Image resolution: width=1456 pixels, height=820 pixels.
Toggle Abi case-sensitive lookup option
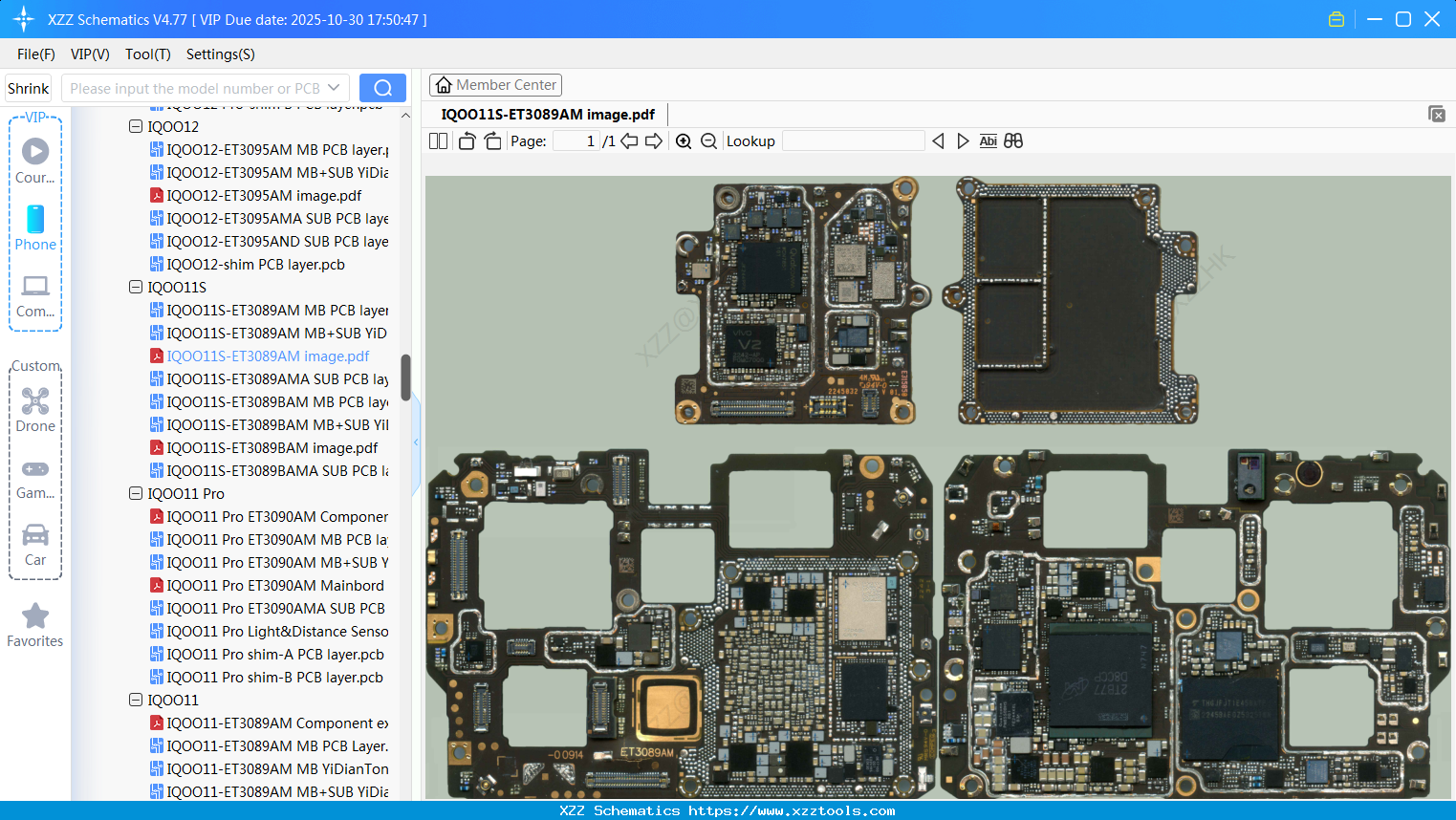click(988, 140)
